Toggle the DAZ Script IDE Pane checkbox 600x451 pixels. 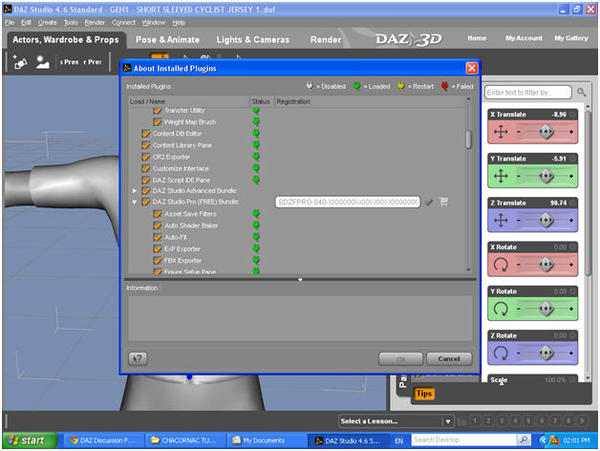tap(145, 180)
